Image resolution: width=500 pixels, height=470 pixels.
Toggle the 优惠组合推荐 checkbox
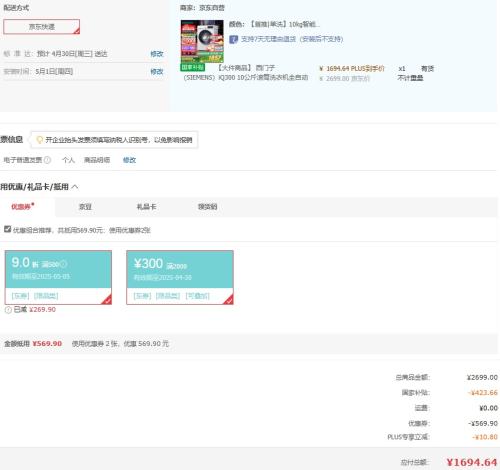pyautogui.click(x=7, y=229)
